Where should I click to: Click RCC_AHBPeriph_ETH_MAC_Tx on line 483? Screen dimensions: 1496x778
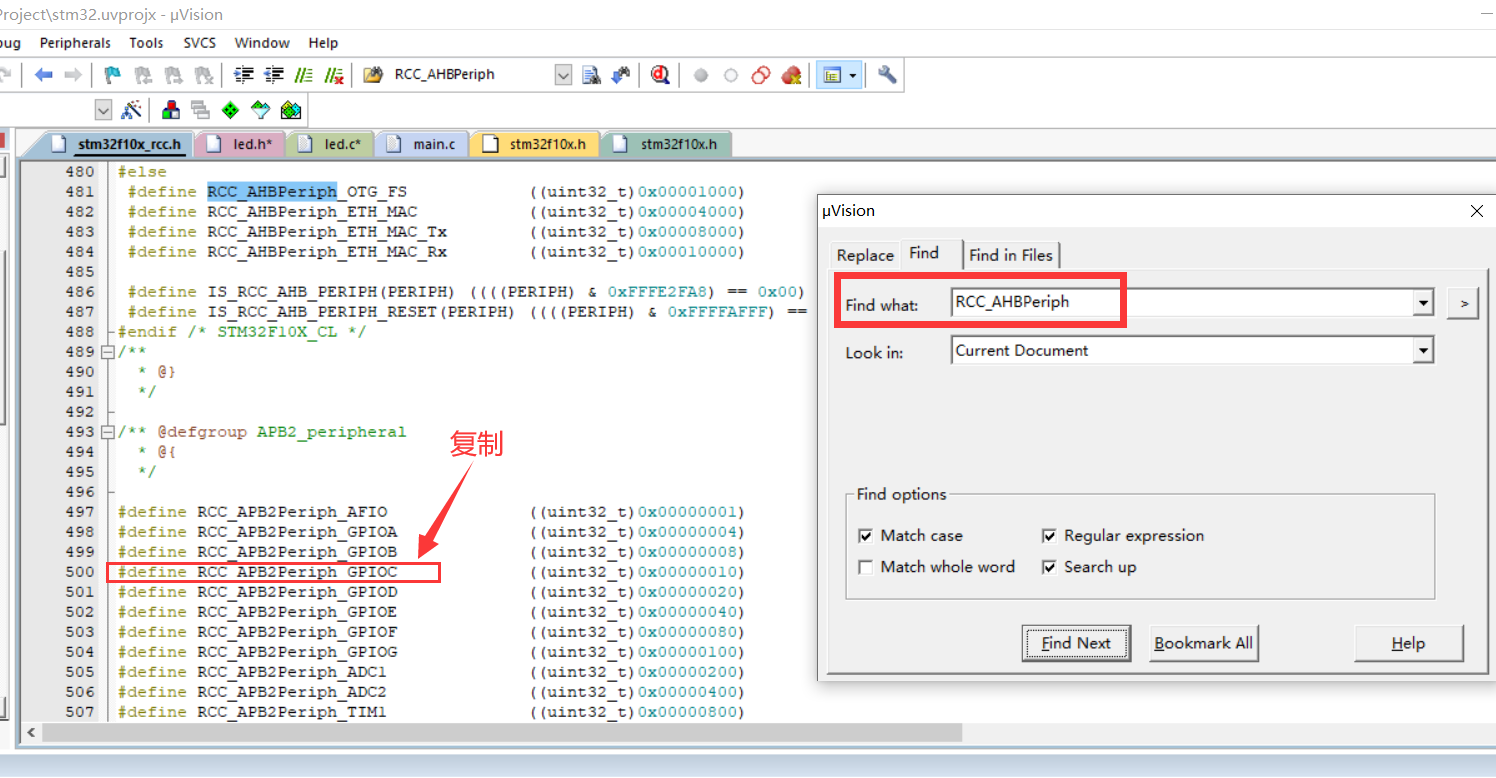point(327,232)
